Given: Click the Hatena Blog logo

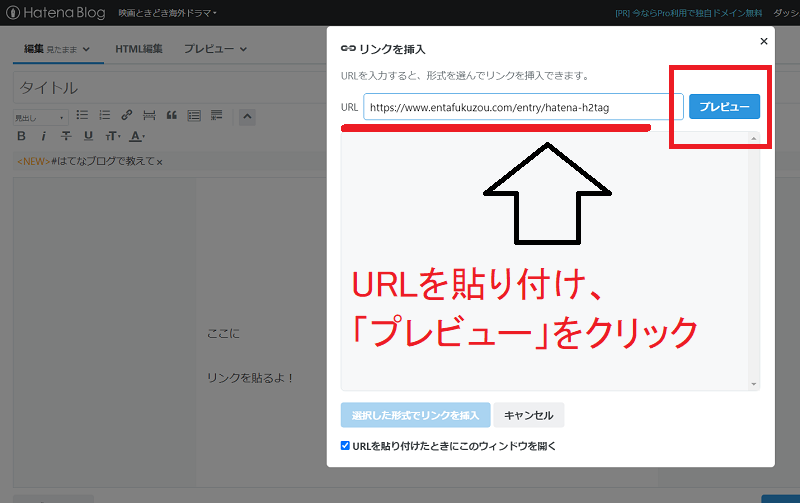Looking at the screenshot, I should 56,13.
